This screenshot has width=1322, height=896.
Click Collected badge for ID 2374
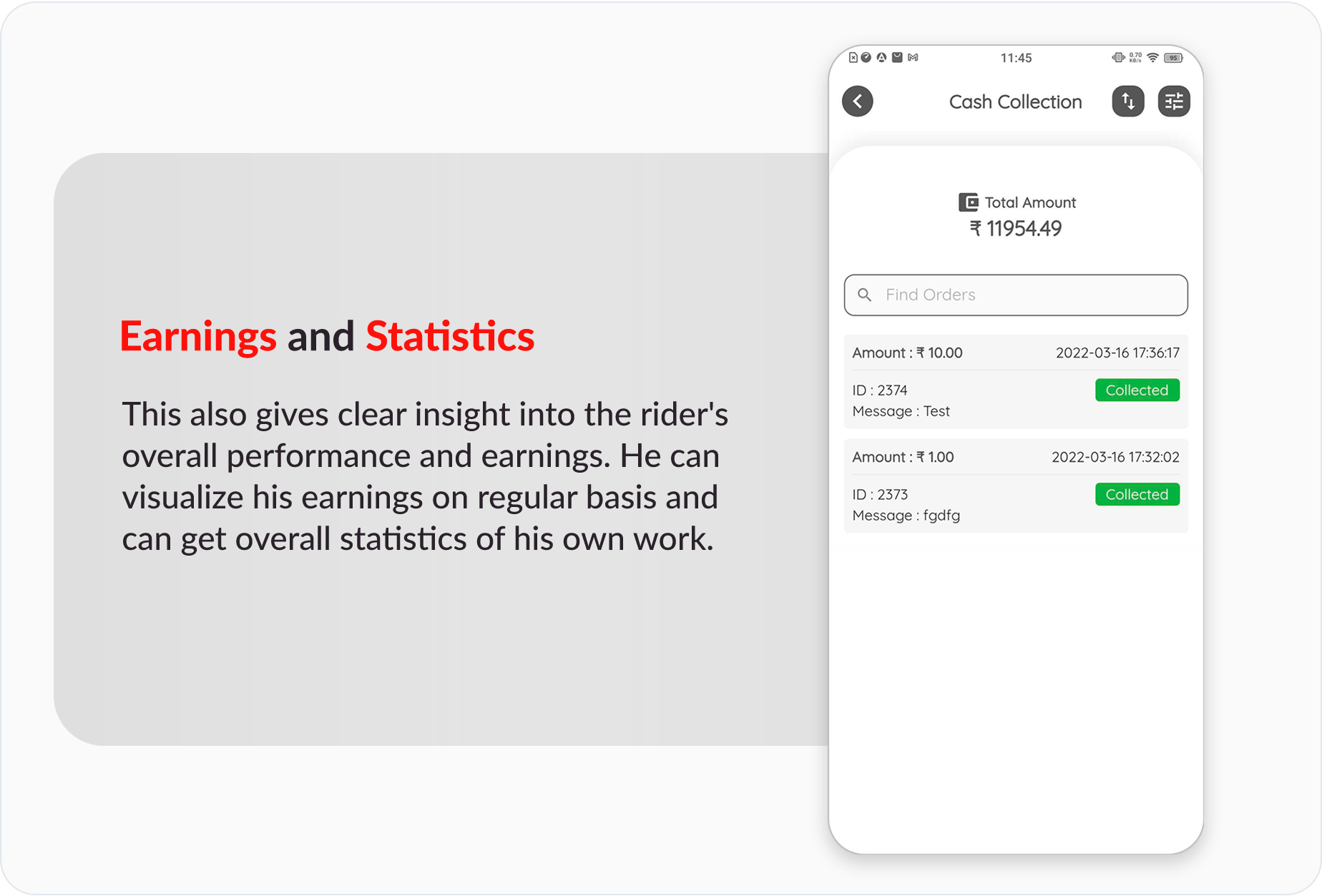(x=1137, y=390)
